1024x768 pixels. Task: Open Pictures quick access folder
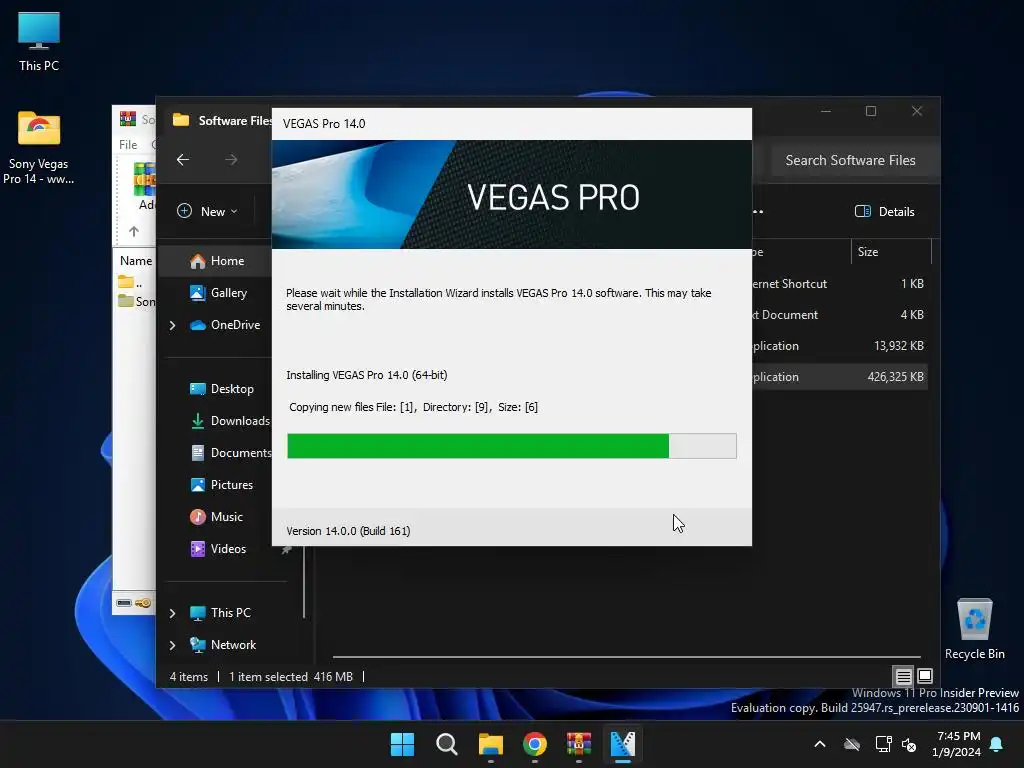222,485
